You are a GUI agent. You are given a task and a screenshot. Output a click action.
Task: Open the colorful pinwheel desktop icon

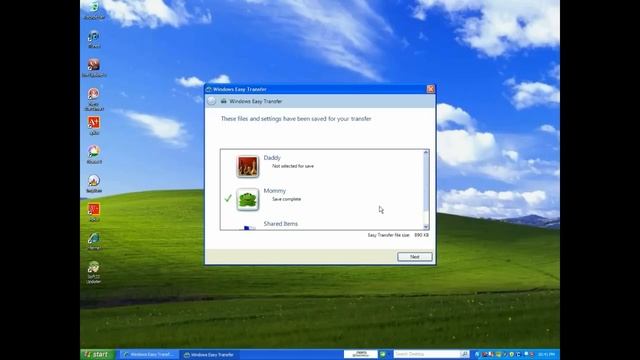point(94,155)
